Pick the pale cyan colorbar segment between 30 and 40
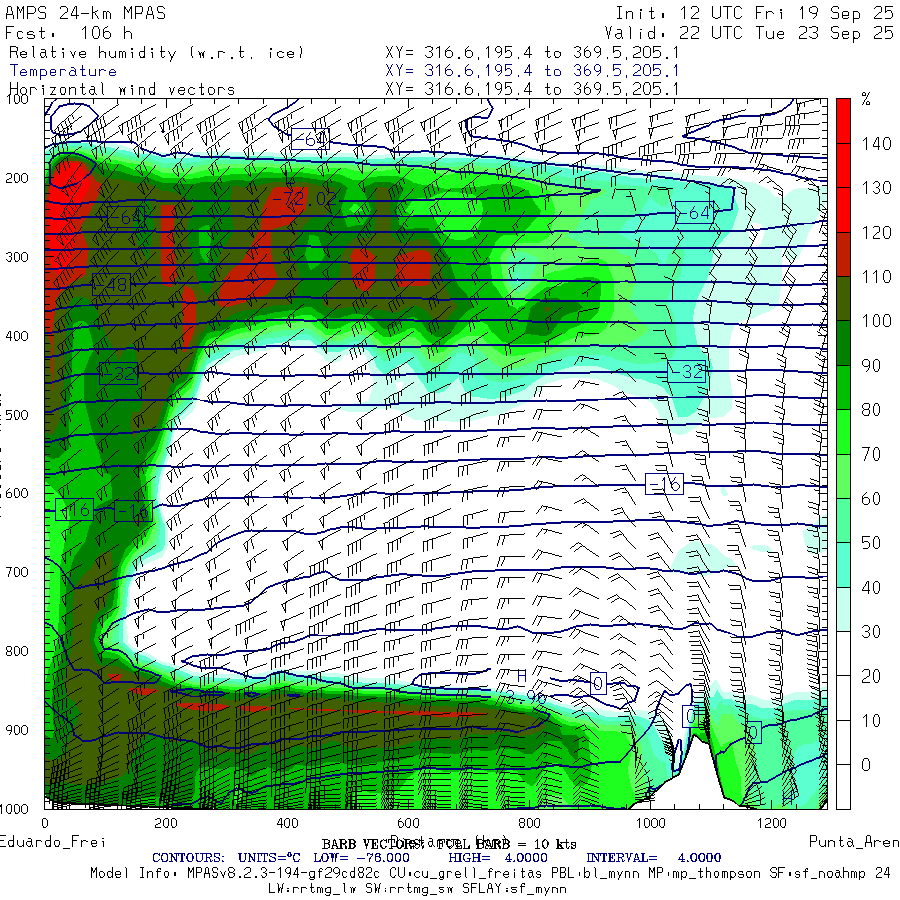This screenshot has height=900, width=900. 843,610
